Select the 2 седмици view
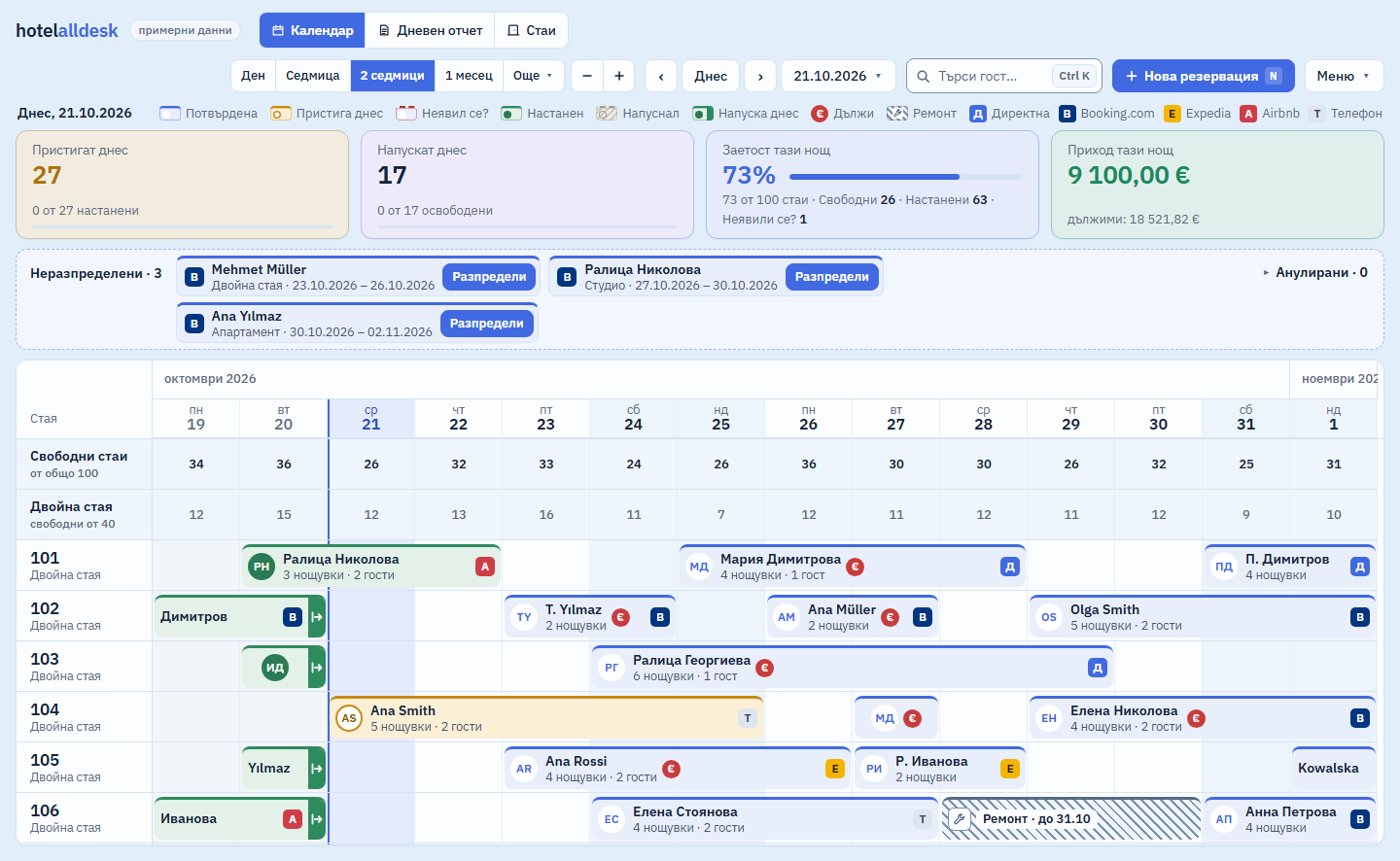Screen dimensions: 1400x861 pos(392,76)
